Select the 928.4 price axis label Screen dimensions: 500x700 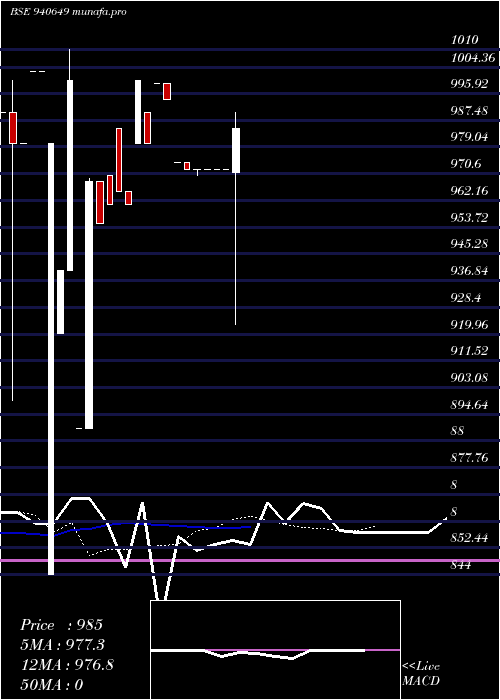(466, 297)
